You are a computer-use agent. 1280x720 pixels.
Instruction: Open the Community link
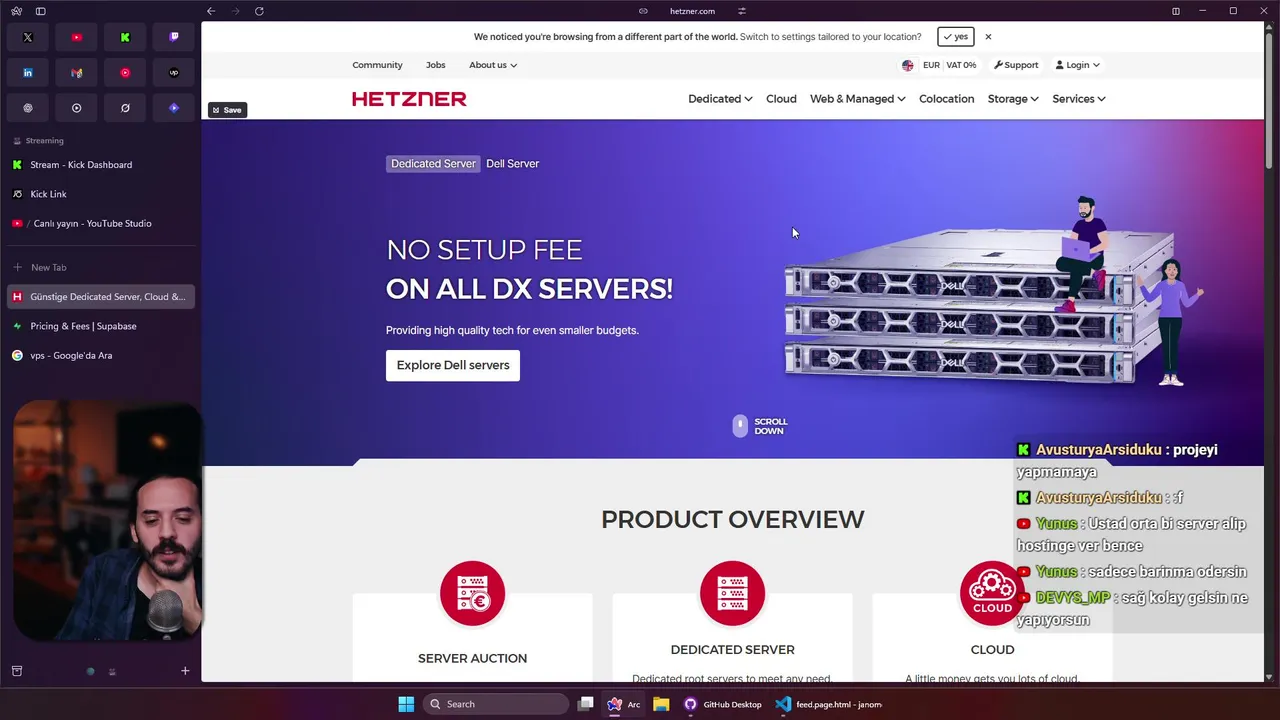377,65
